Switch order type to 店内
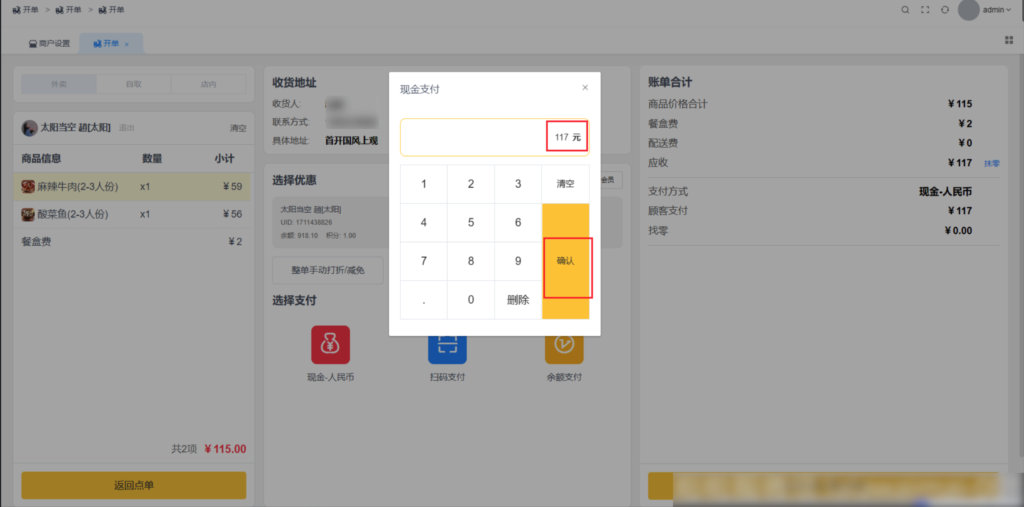Screen dimensions: 1024x507 [x=208, y=85]
